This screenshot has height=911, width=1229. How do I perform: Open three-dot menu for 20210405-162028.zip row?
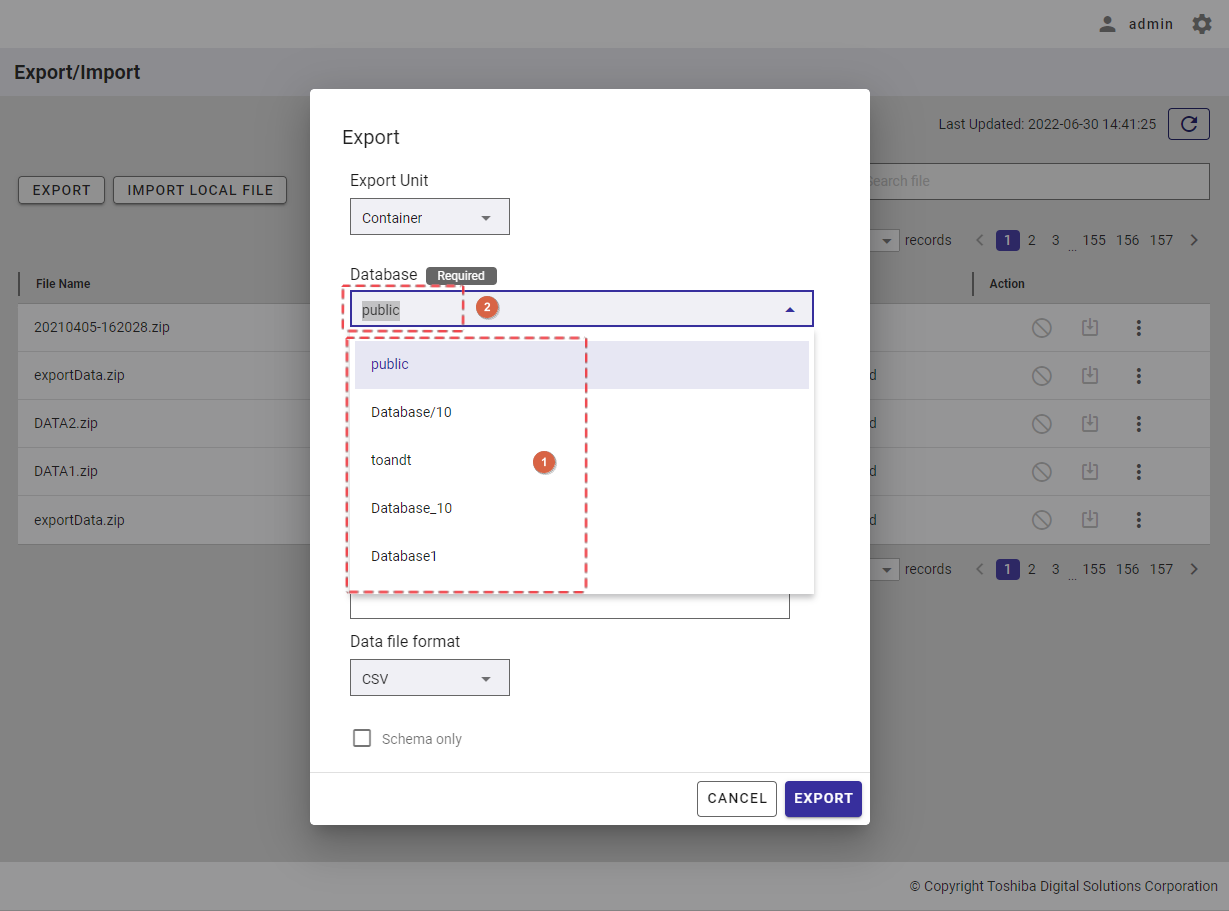click(x=1138, y=328)
